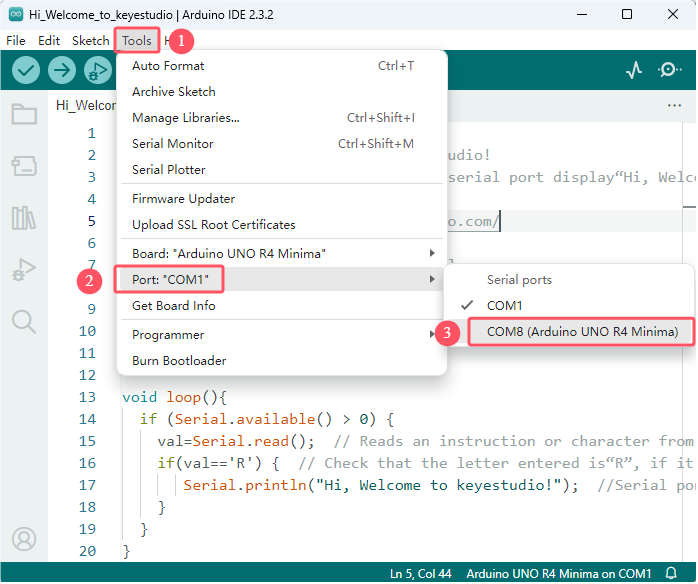
Task: Open the Tools menu
Action: click(x=137, y=41)
